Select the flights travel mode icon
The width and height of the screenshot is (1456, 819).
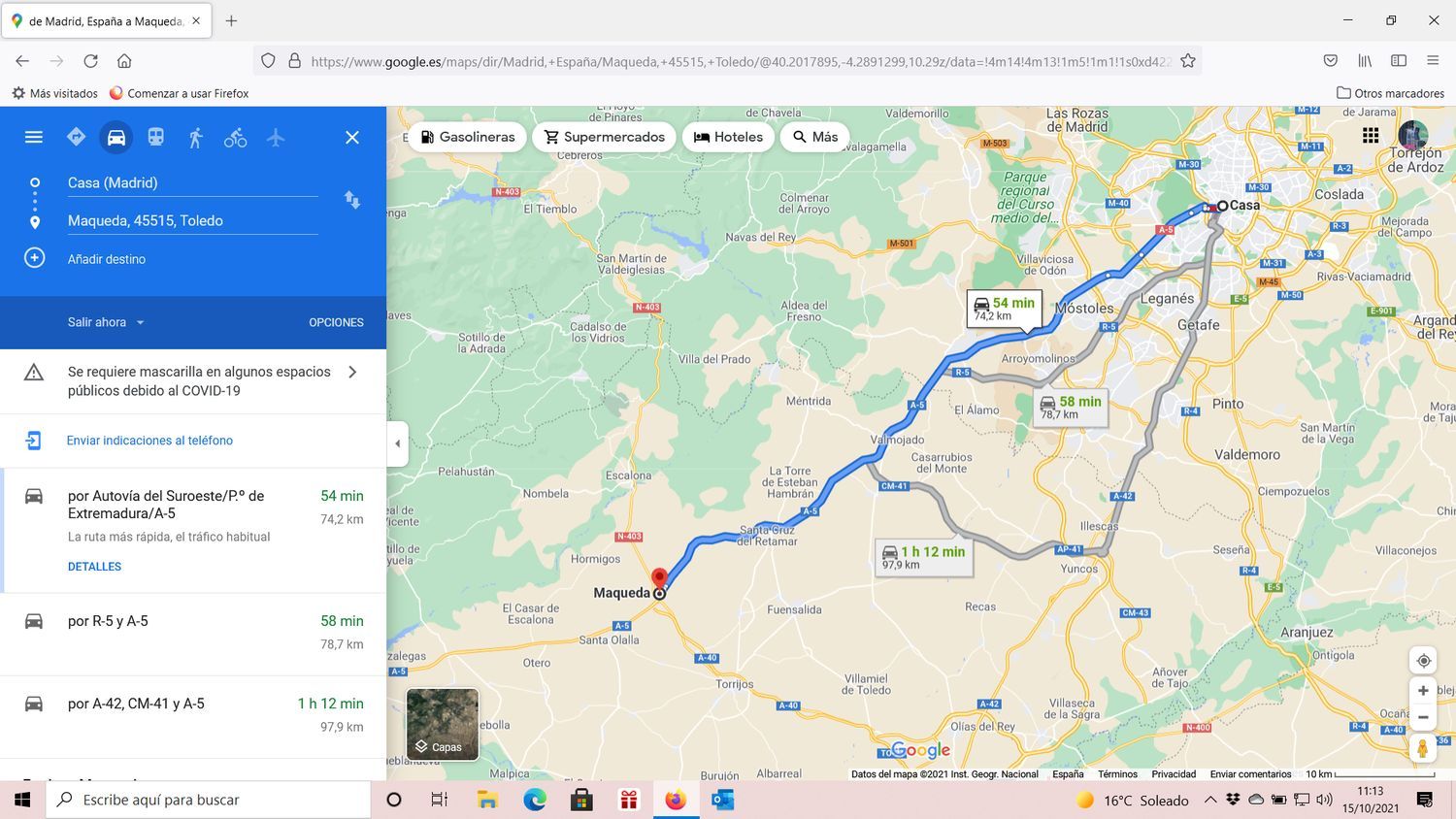pyautogui.click(x=276, y=138)
